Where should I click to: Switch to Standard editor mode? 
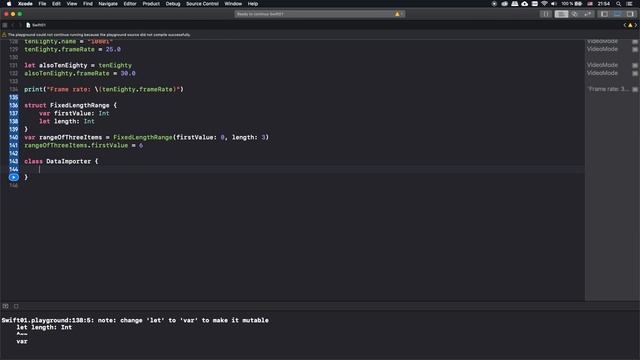561,14
